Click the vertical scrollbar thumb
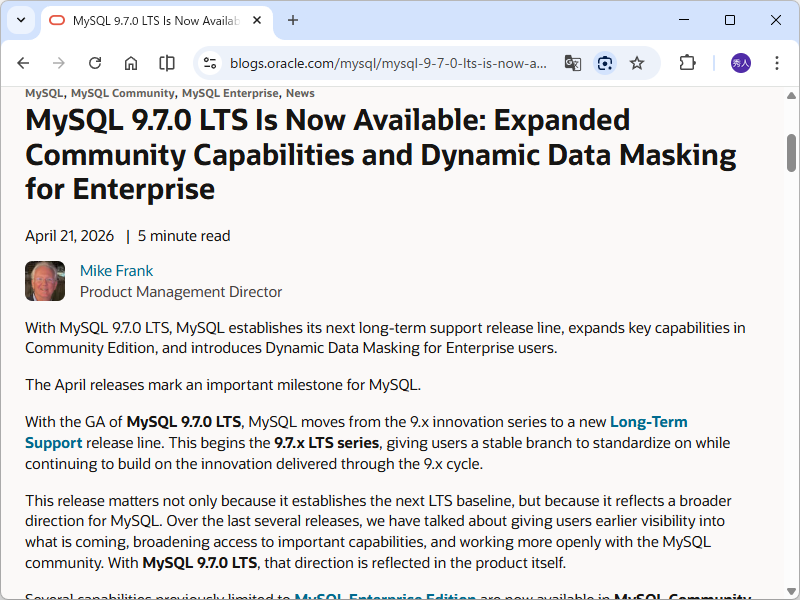Image resolution: width=800 pixels, height=600 pixels. (791, 153)
